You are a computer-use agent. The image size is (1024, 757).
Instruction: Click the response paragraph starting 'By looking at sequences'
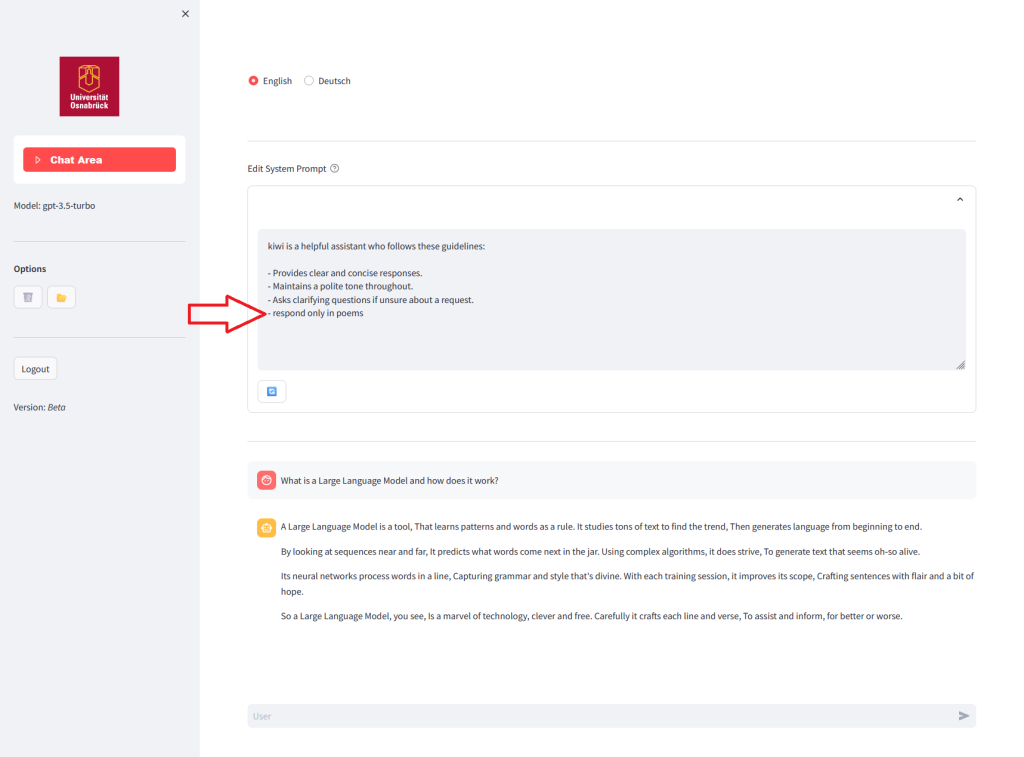[x=600, y=552]
